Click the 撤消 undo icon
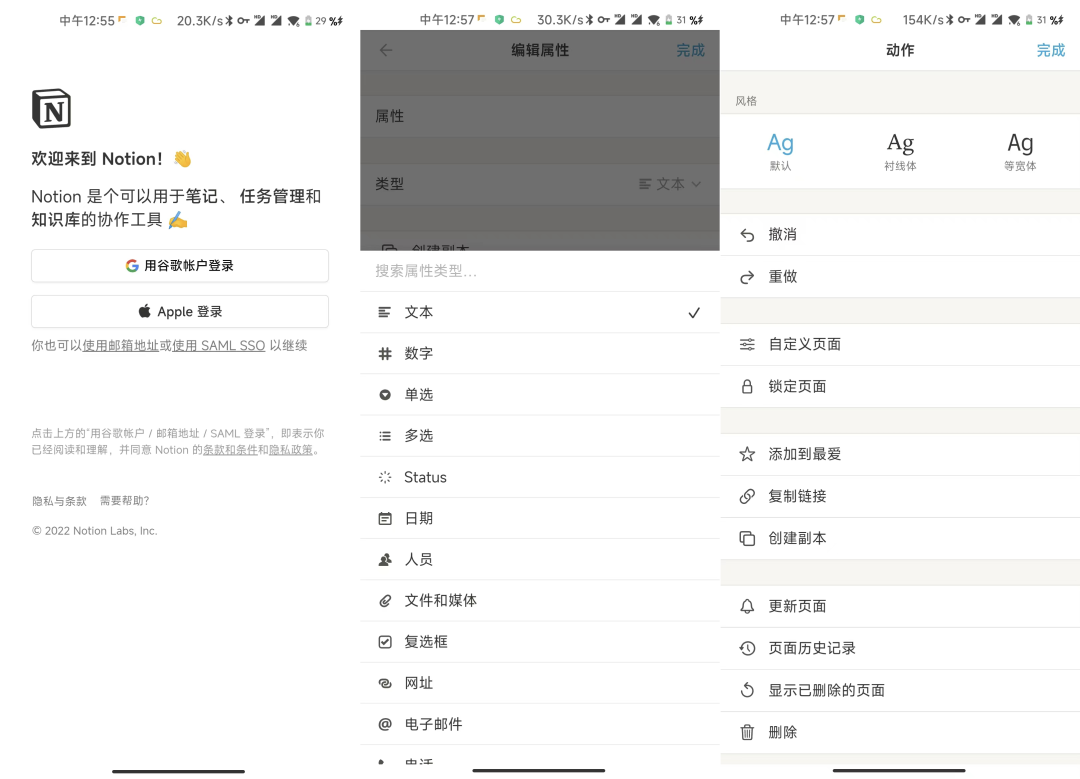The height and width of the screenshot is (779, 1080). point(747,236)
